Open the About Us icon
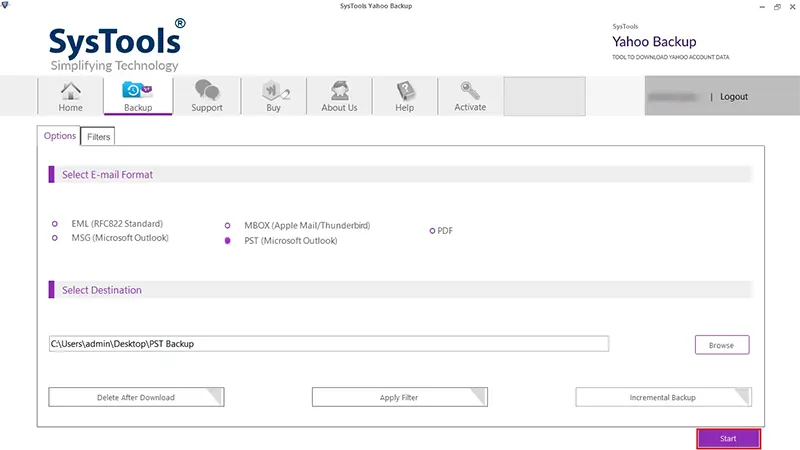The width and height of the screenshot is (800, 450). [x=339, y=96]
